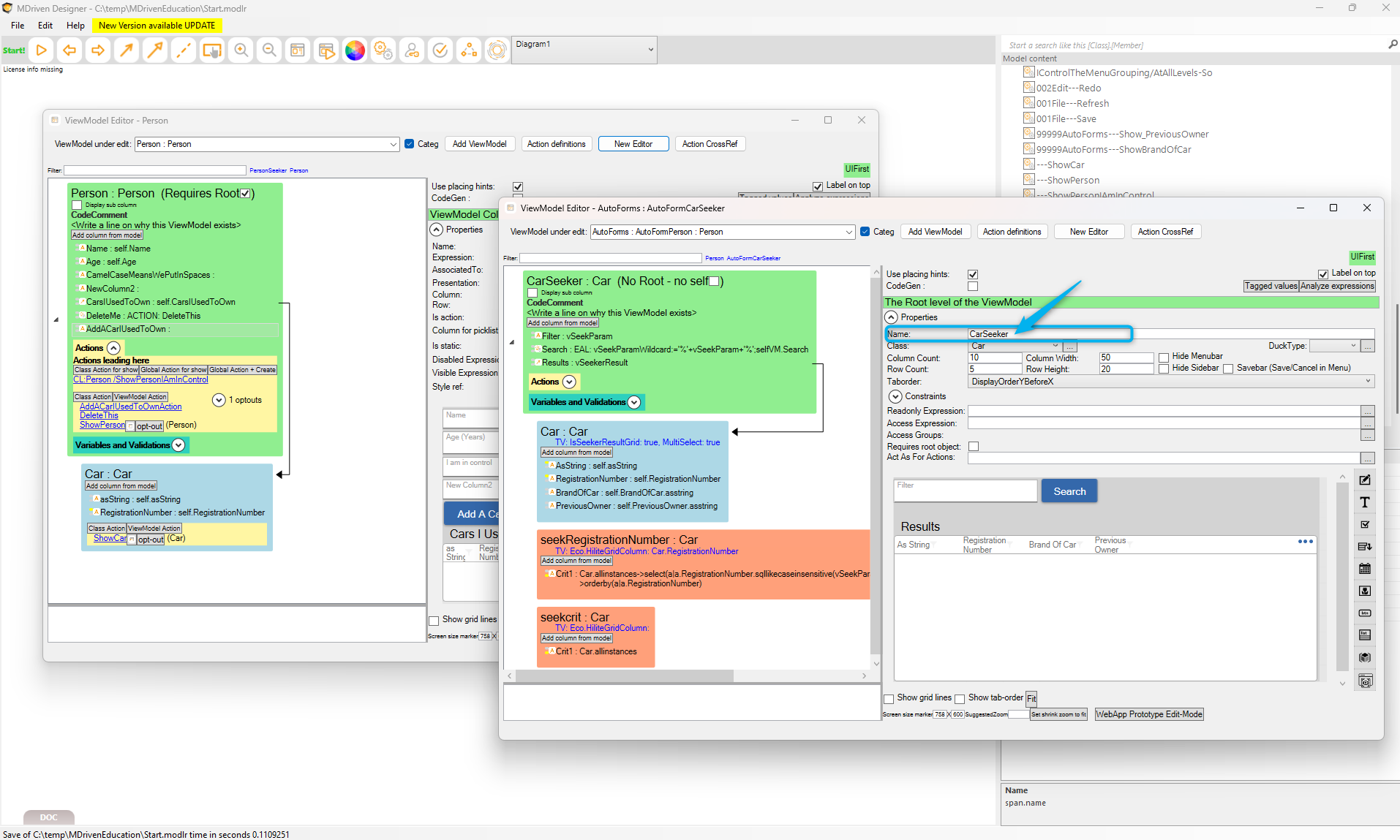Click the zoom out magnifier icon
The image size is (1400, 840).
269,50
